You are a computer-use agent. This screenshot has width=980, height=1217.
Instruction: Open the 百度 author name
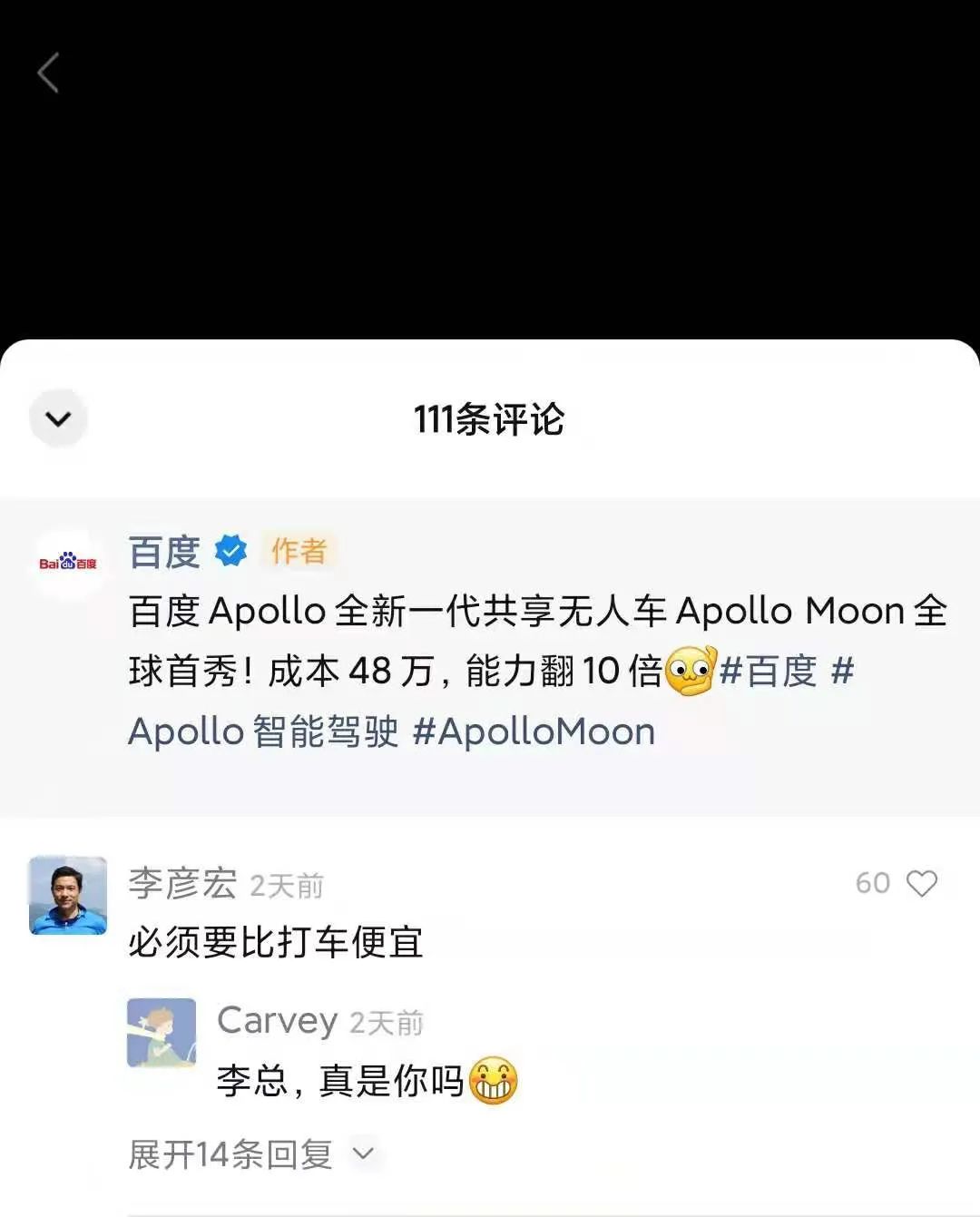tap(164, 552)
